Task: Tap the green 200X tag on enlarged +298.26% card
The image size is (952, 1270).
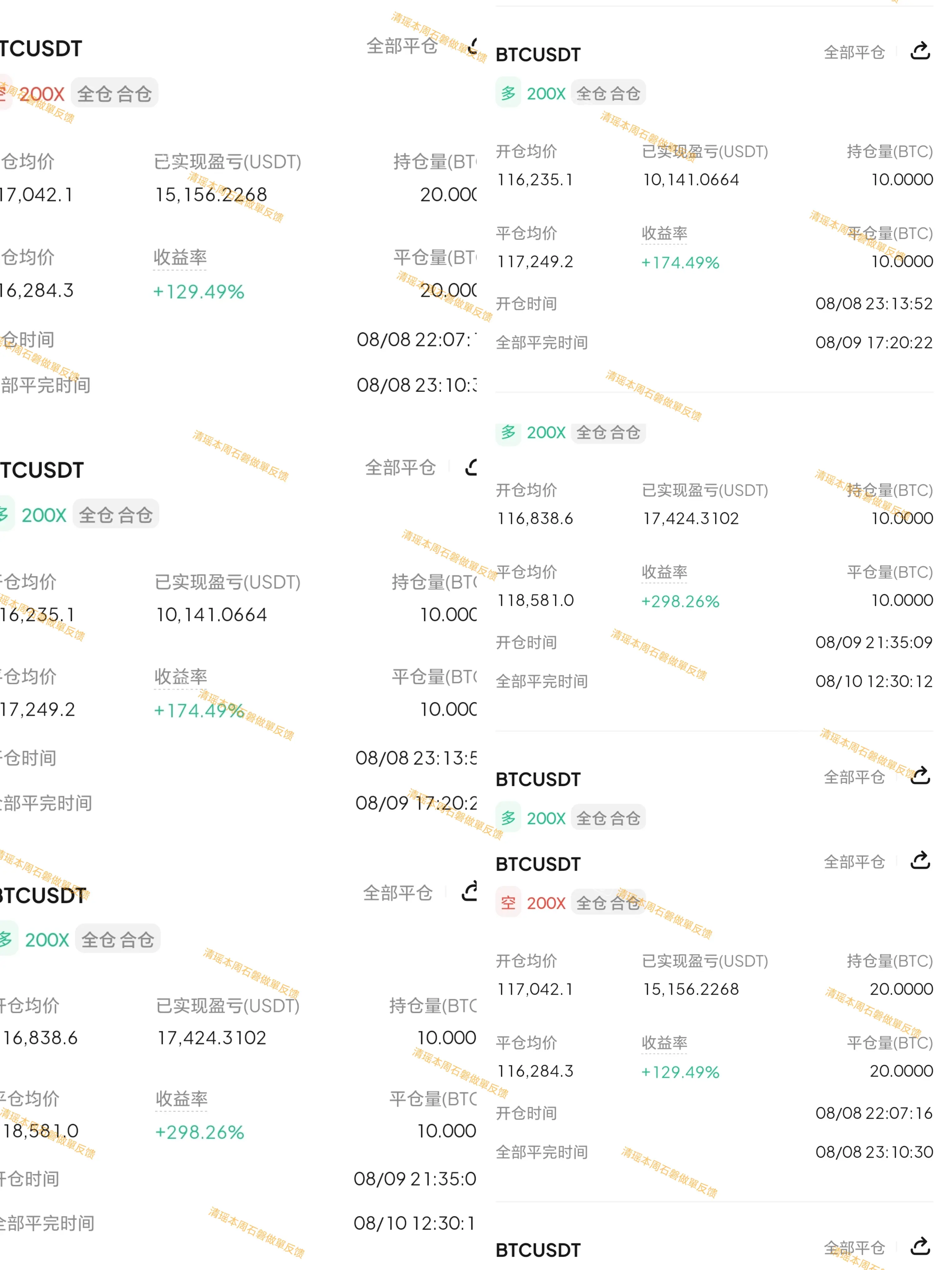Action: [46, 940]
